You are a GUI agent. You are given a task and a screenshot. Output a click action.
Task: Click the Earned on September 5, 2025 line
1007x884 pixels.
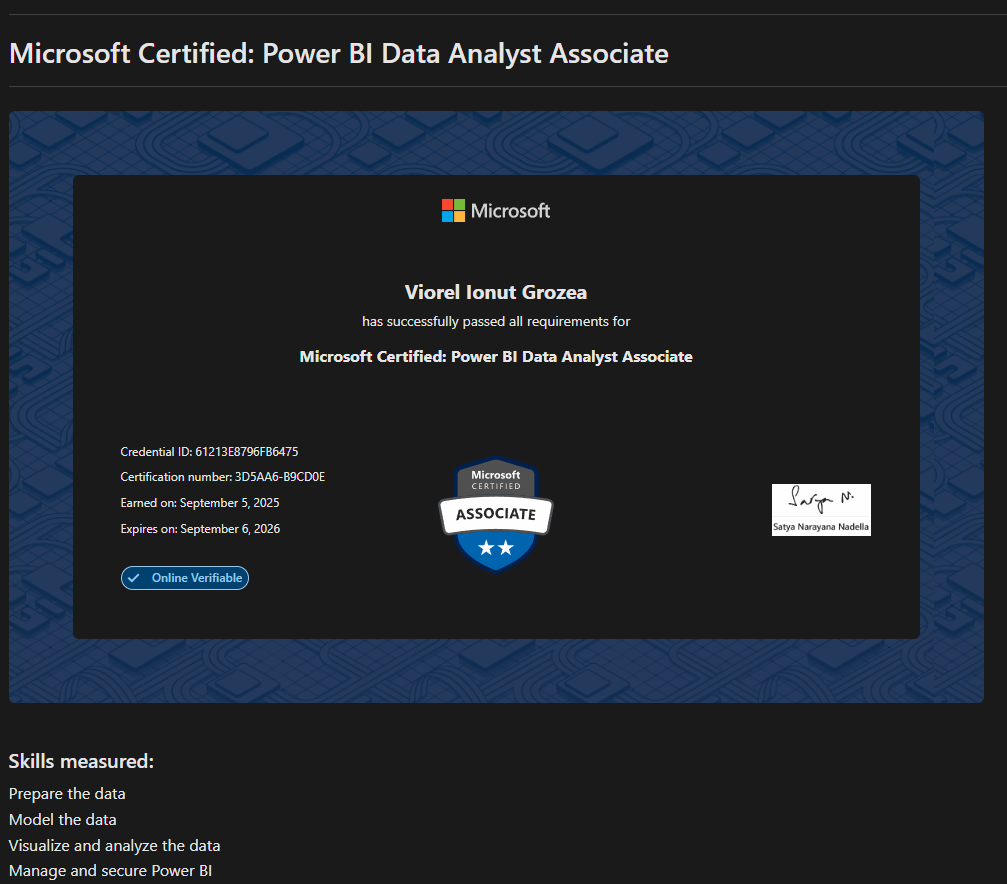200,502
